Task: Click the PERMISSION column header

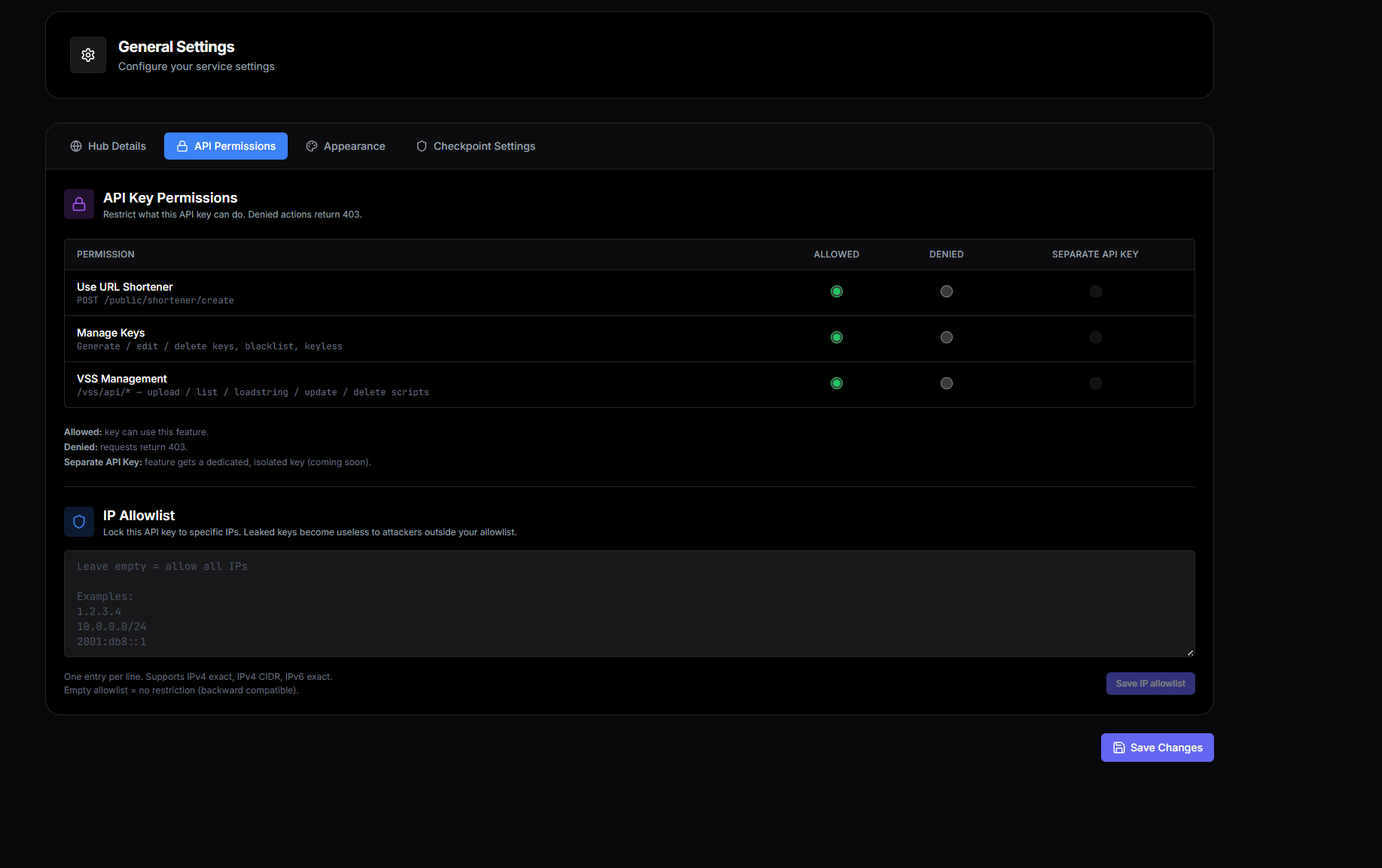Action: click(x=105, y=254)
